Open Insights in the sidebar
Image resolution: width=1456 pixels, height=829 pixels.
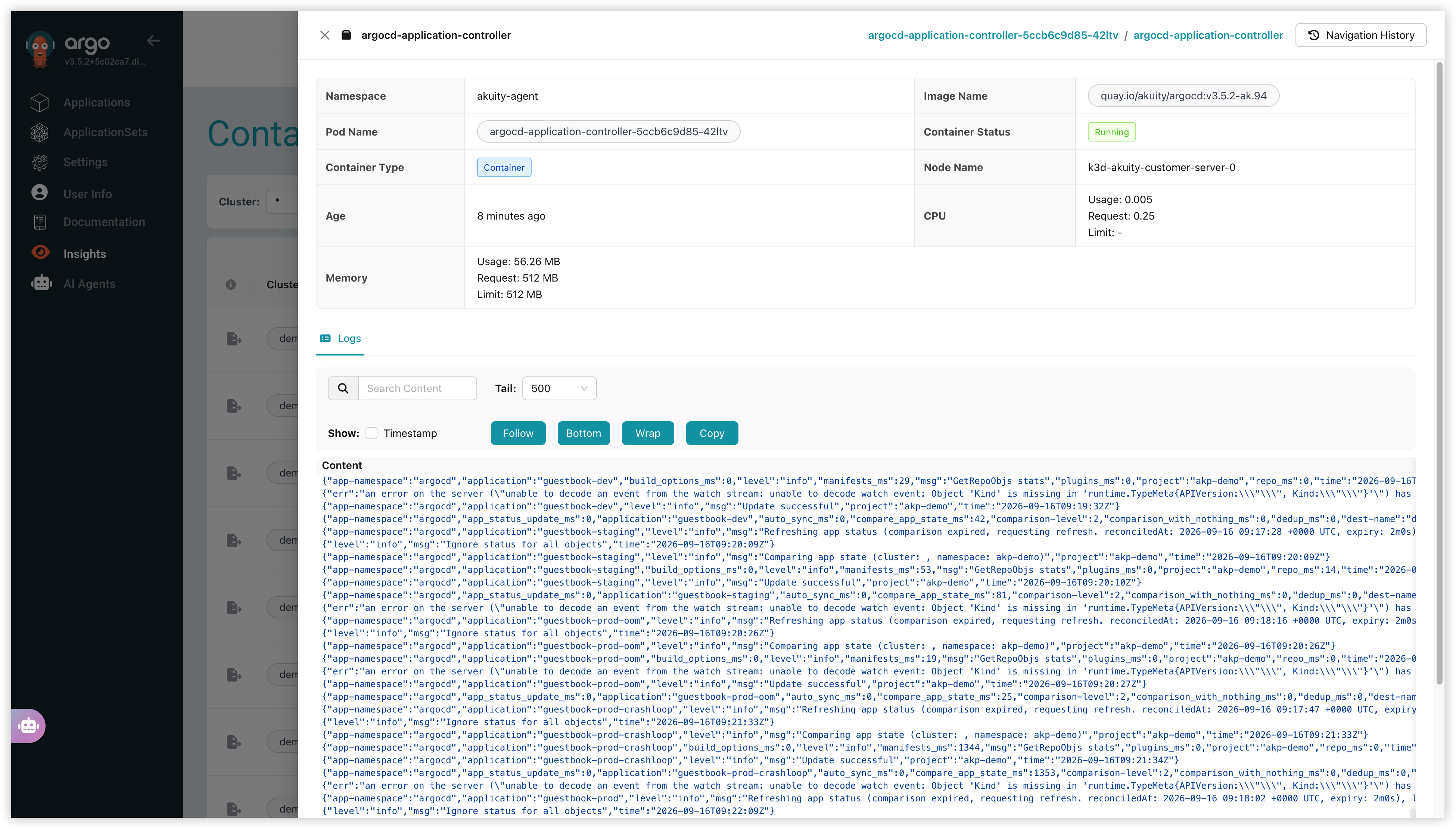pos(85,254)
